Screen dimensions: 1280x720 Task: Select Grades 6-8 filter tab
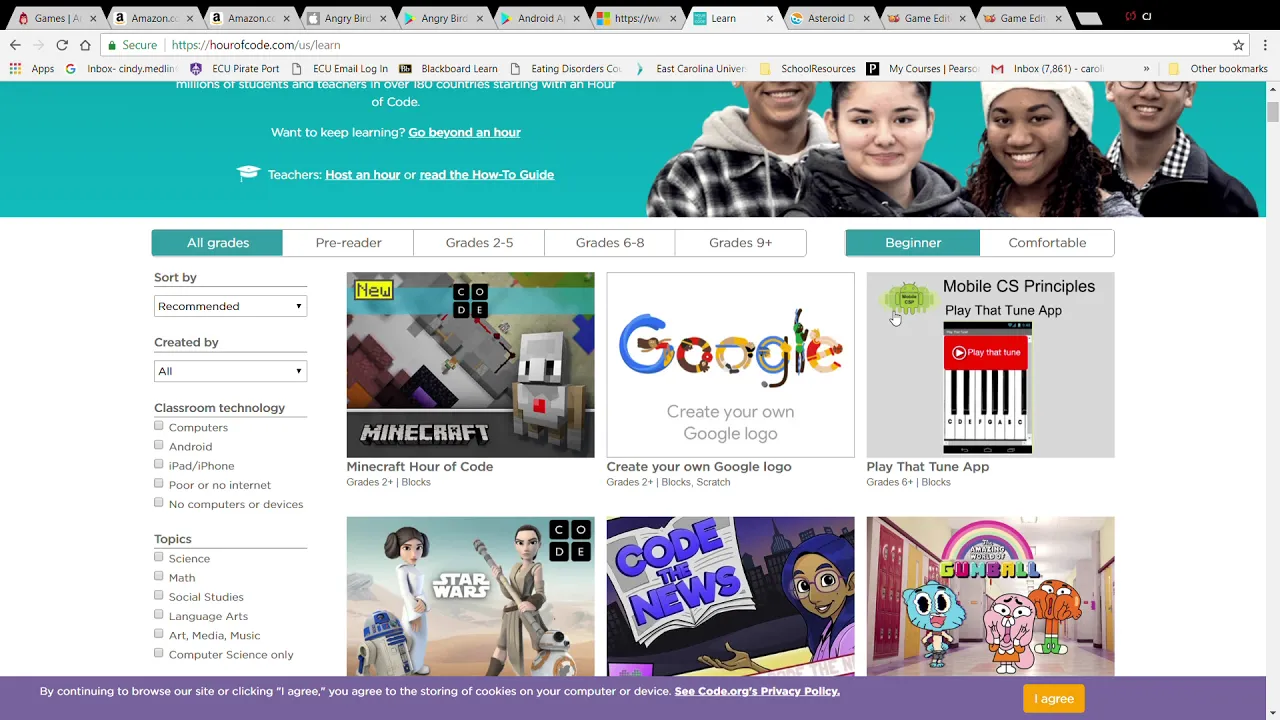pyautogui.click(x=610, y=243)
